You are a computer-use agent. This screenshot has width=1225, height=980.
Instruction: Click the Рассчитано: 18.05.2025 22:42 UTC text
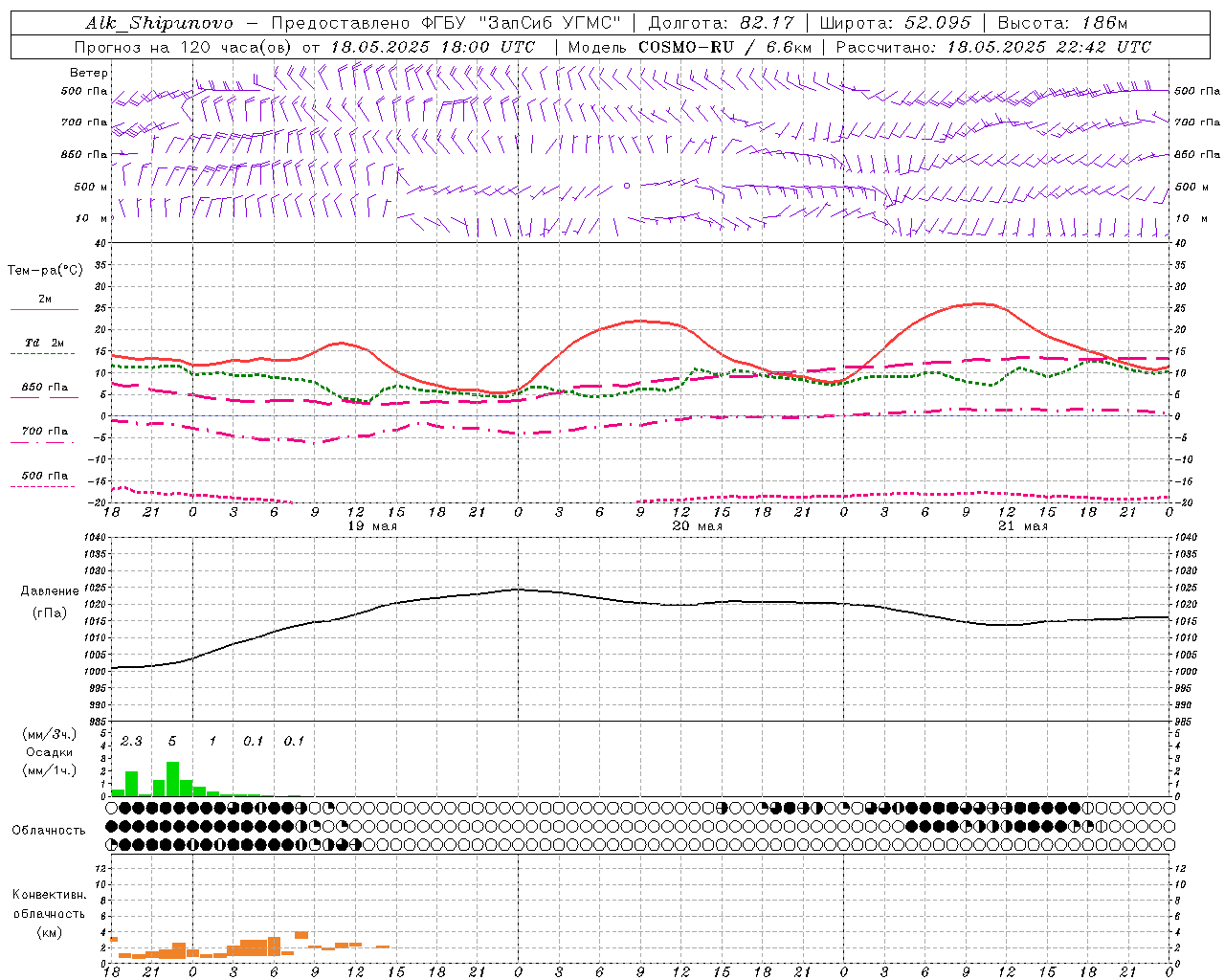993,47
